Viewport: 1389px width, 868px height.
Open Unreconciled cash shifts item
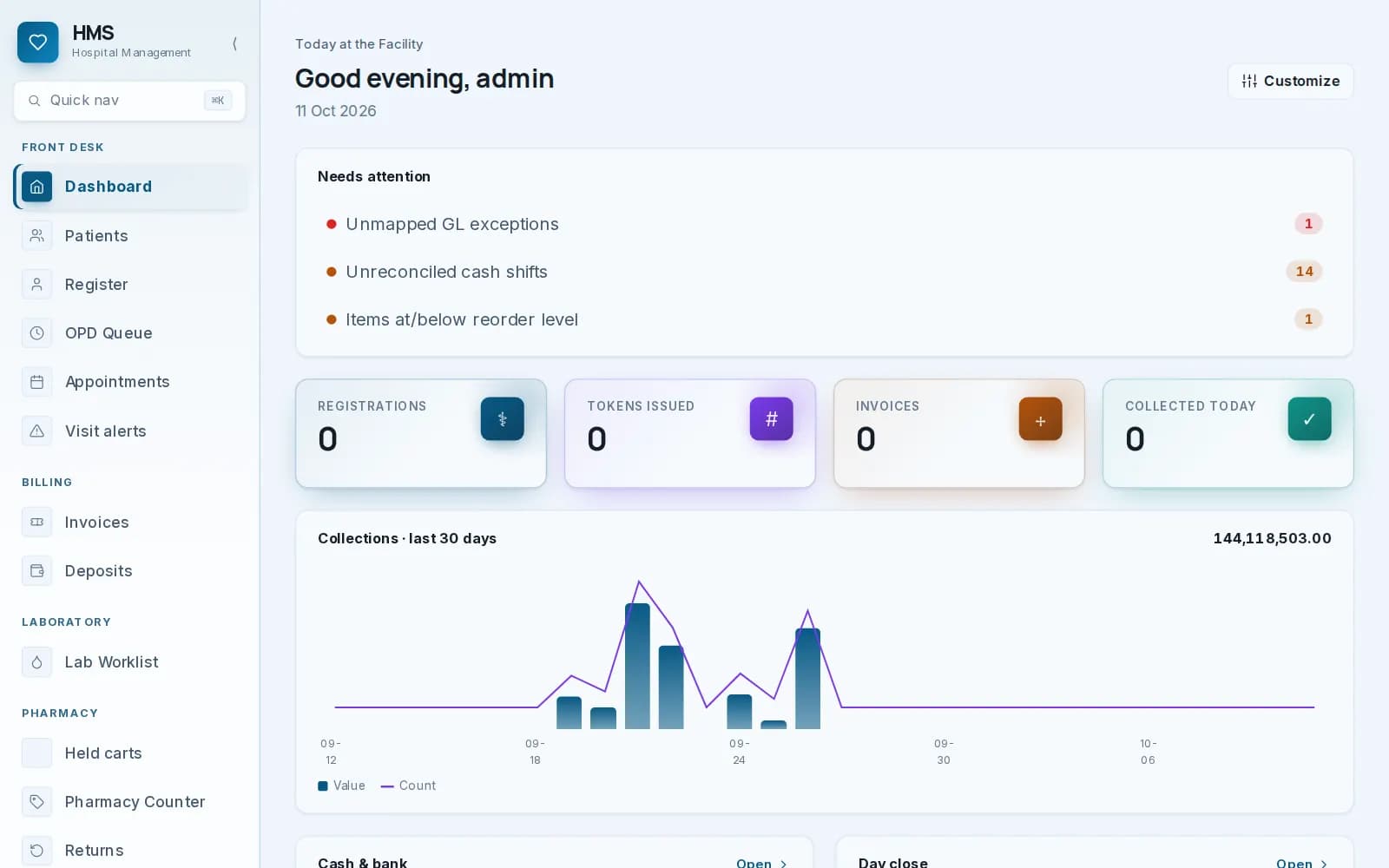click(x=824, y=272)
